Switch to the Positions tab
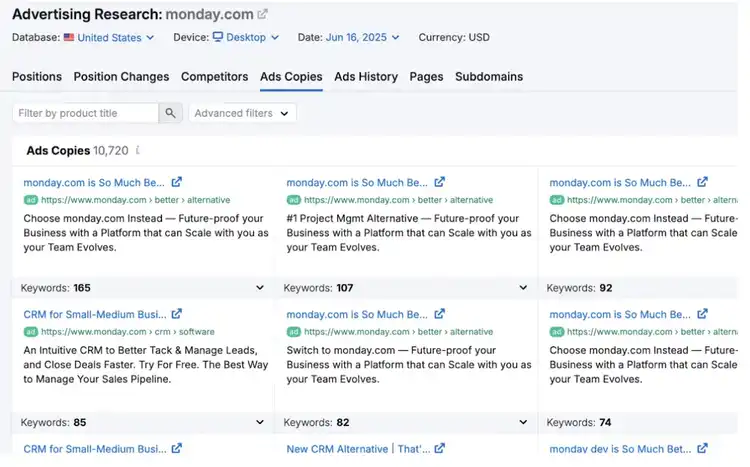 click(x=37, y=77)
